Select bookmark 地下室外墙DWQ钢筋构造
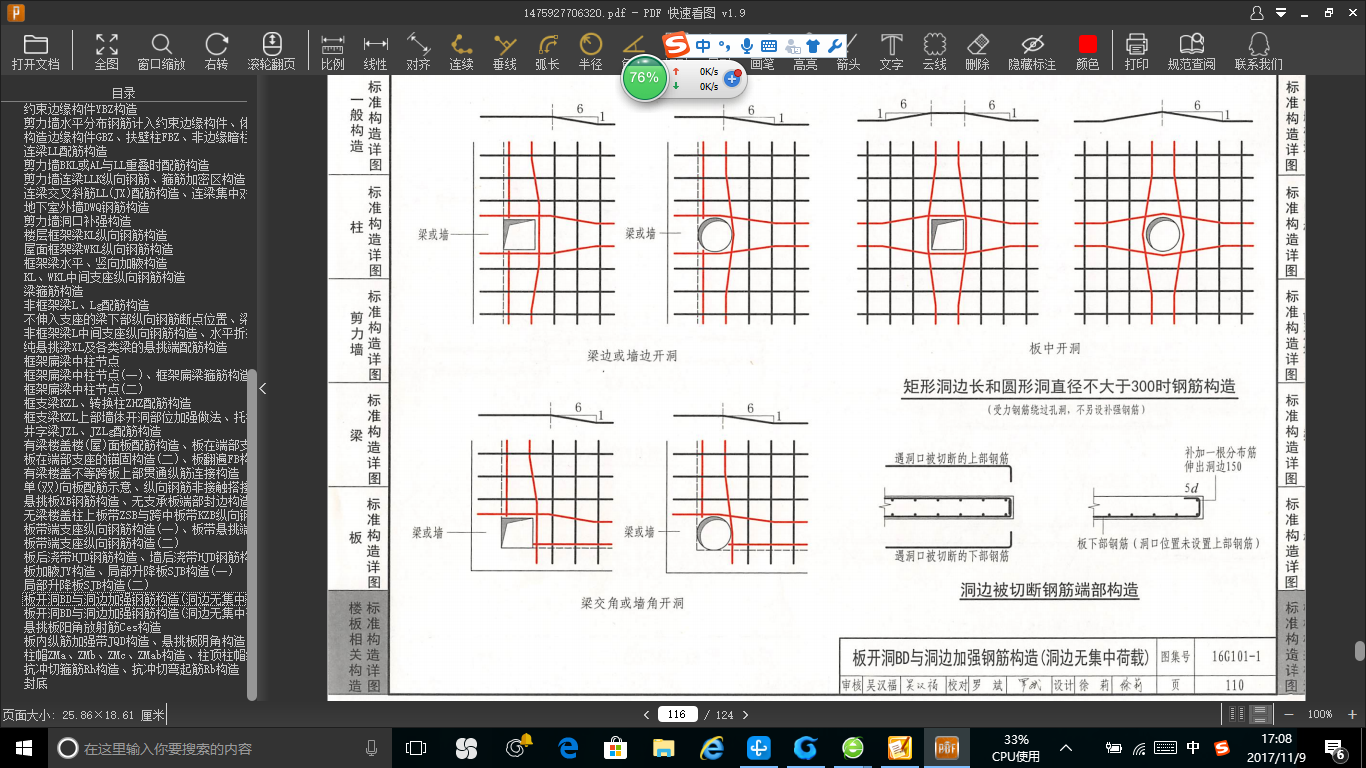This screenshot has height=768, width=1366. tap(86, 207)
